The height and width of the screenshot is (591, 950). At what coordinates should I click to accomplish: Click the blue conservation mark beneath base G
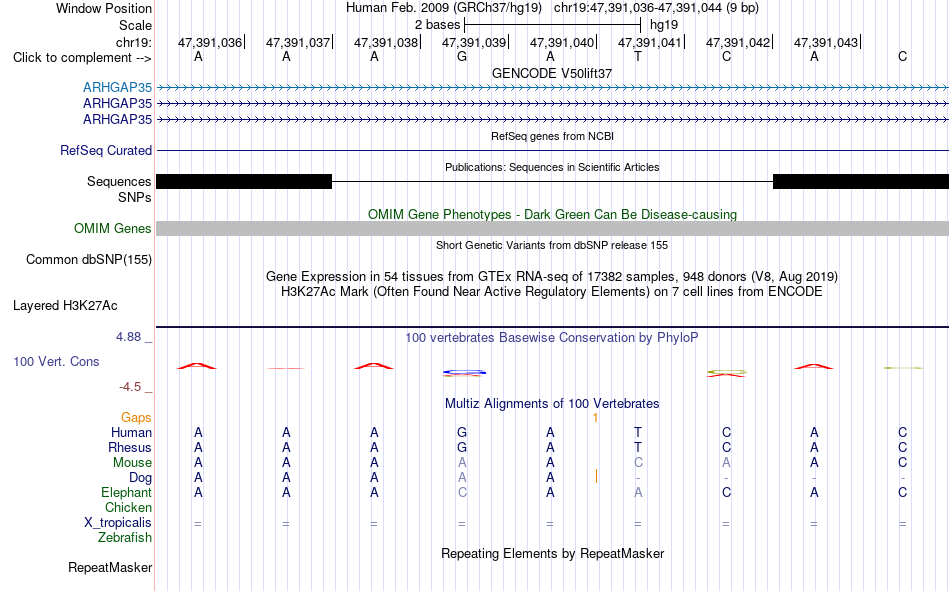click(x=464, y=372)
